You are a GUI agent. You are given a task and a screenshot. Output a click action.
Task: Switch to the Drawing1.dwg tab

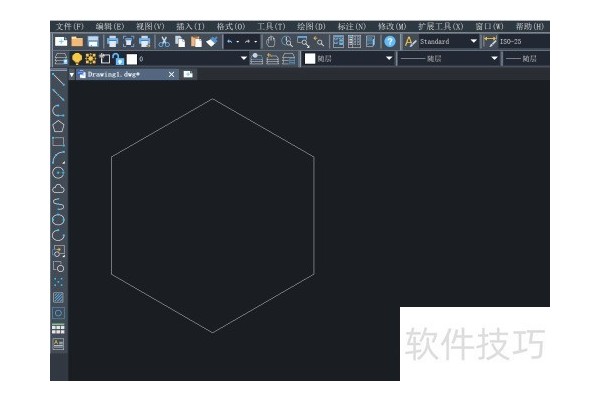point(115,75)
